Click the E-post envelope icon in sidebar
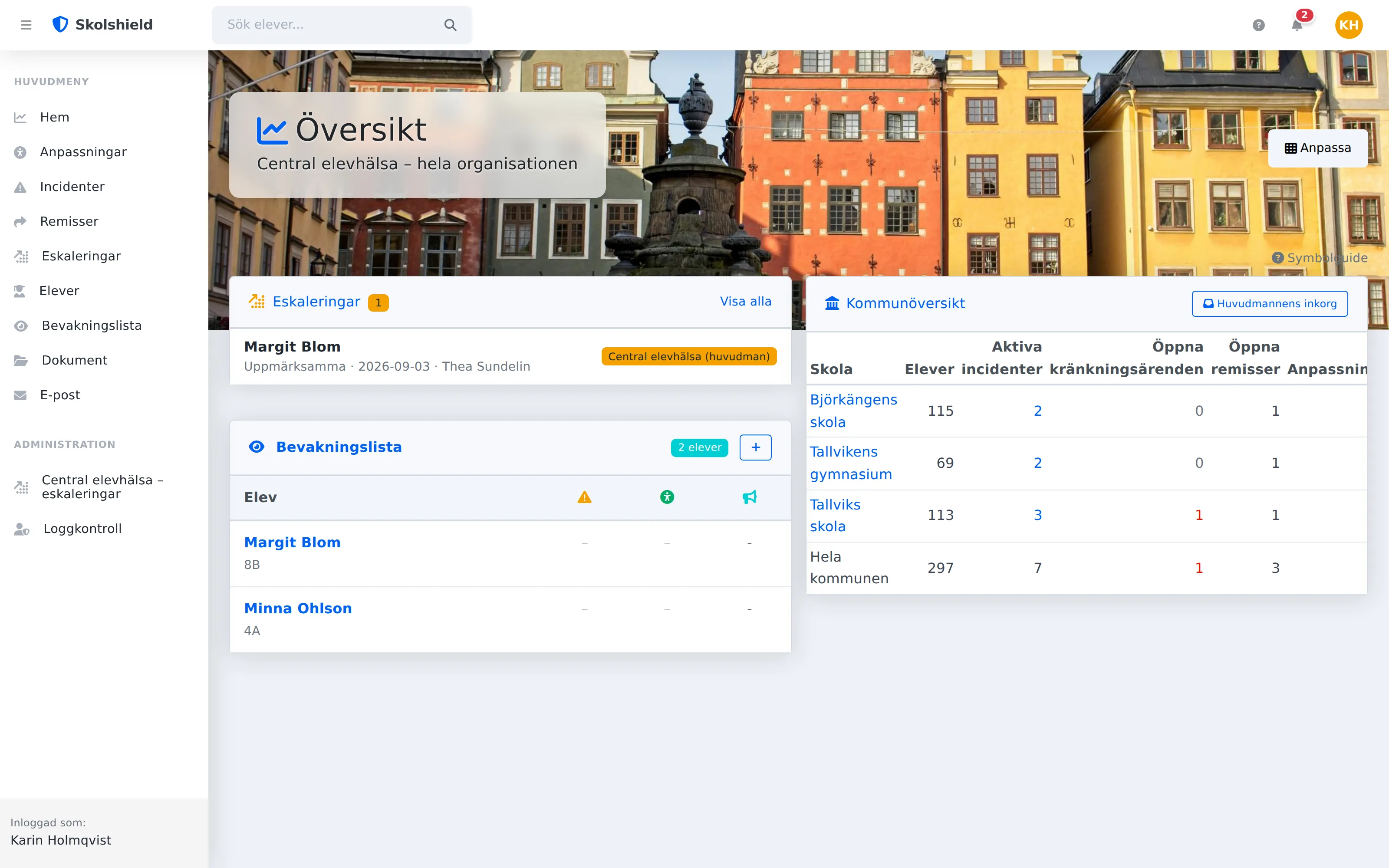 pyautogui.click(x=20, y=395)
